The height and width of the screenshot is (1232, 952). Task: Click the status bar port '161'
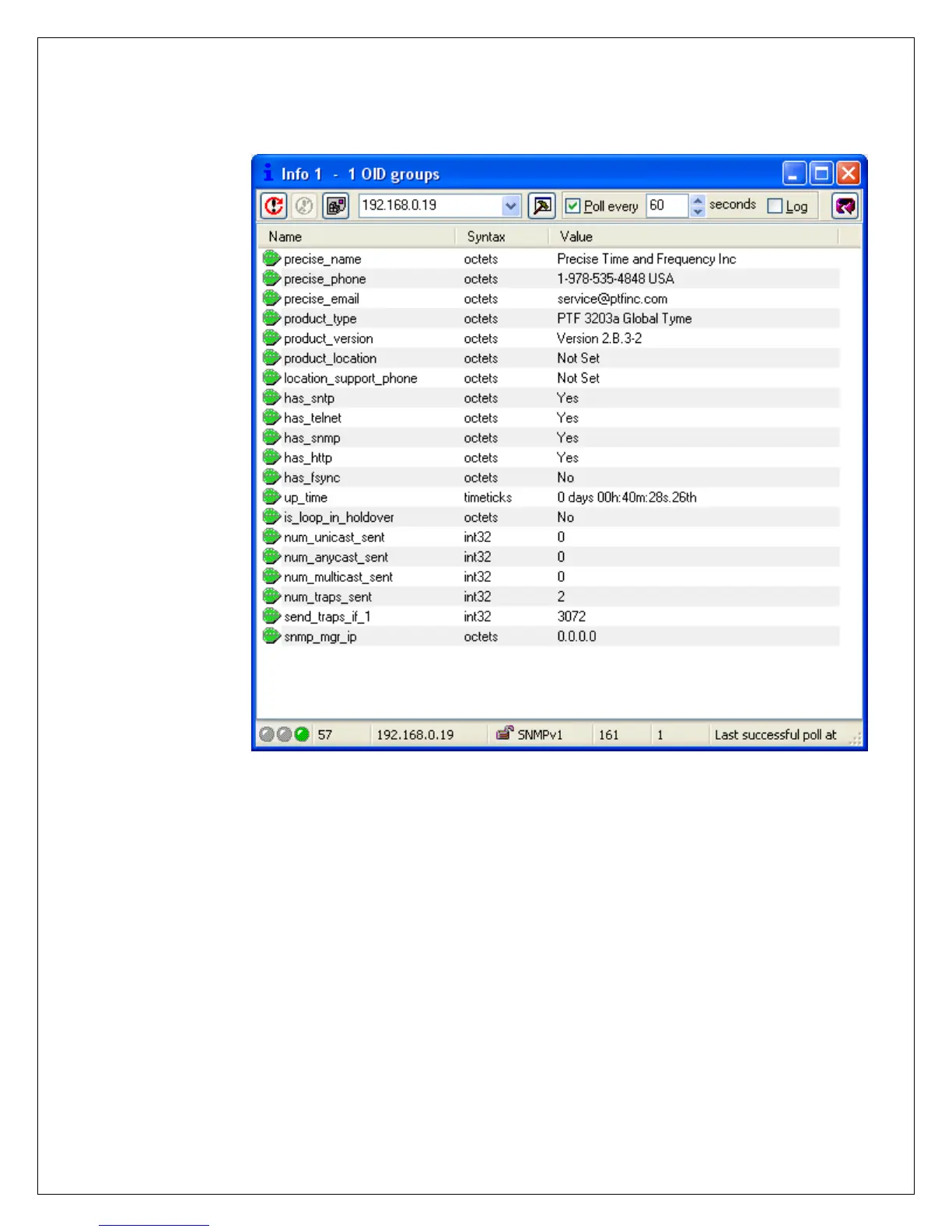tap(609, 735)
